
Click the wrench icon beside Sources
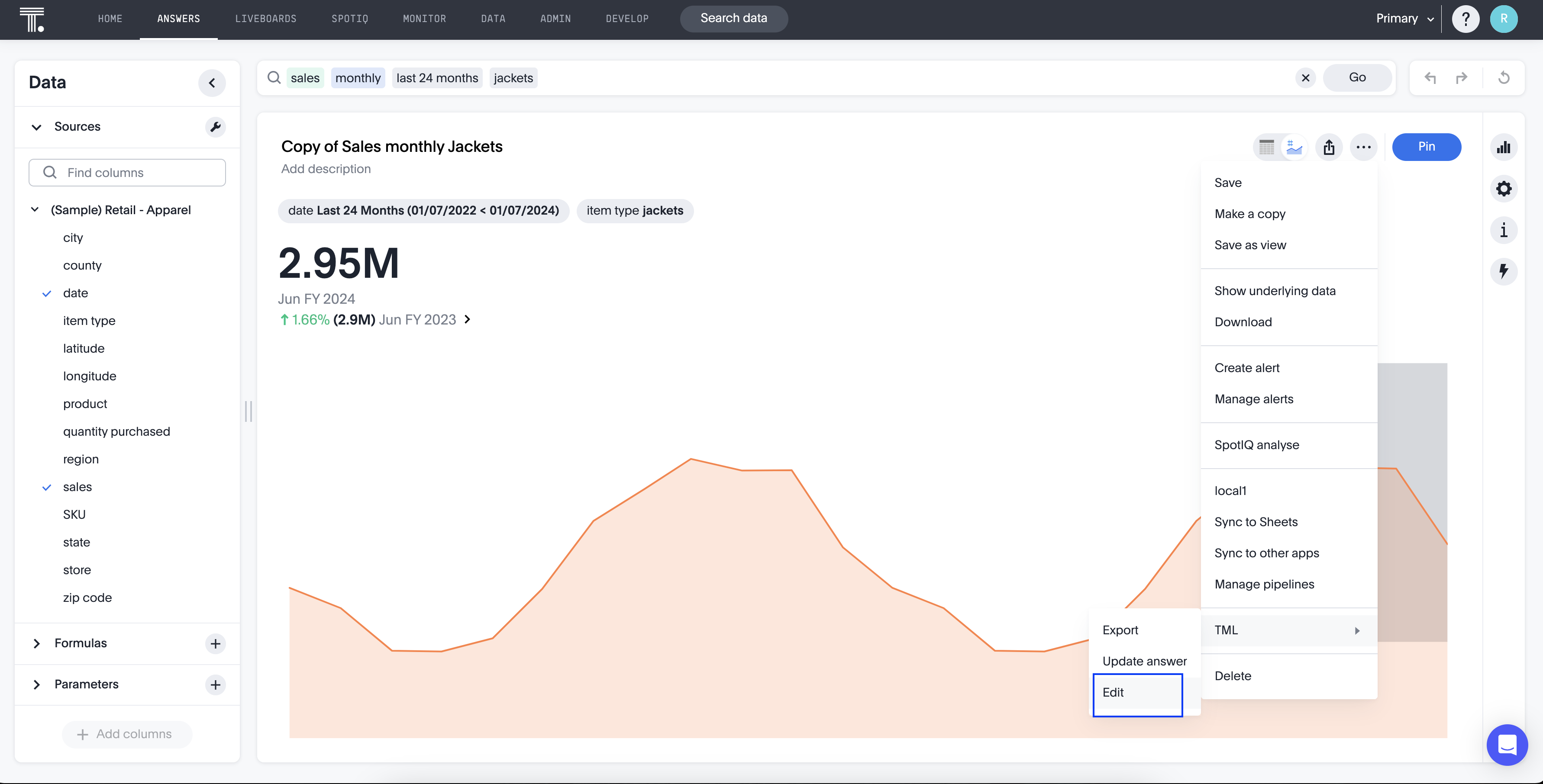click(215, 127)
